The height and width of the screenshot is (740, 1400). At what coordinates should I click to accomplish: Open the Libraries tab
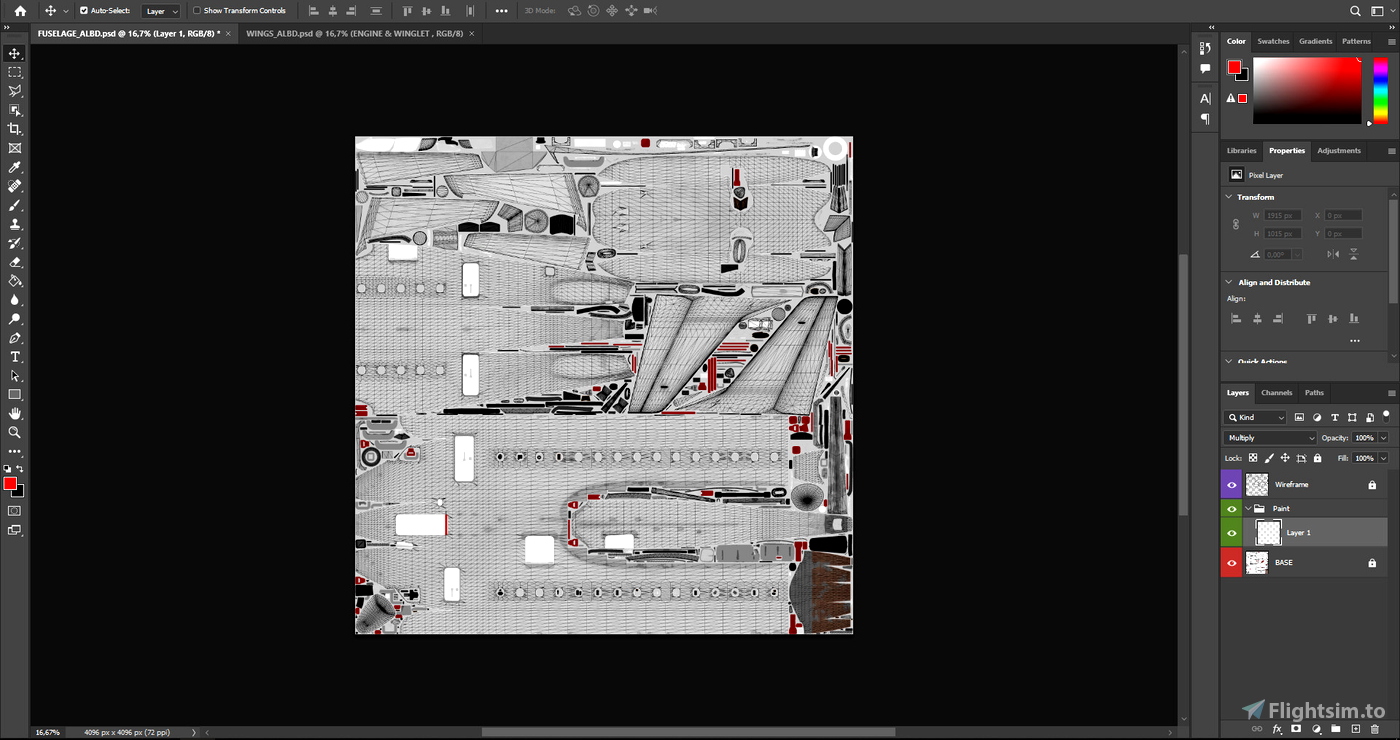pos(1241,151)
